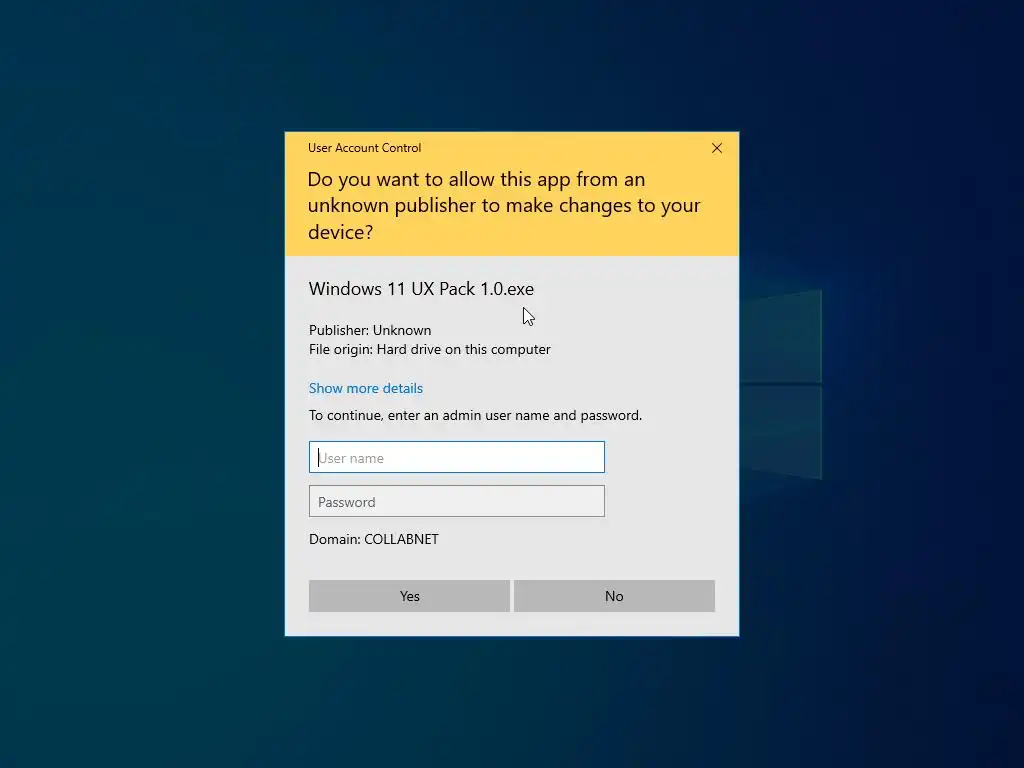Click the 'To continue, enter an admin' instruction text
This screenshot has height=768, width=1024.
pyautogui.click(x=475, y=415)
